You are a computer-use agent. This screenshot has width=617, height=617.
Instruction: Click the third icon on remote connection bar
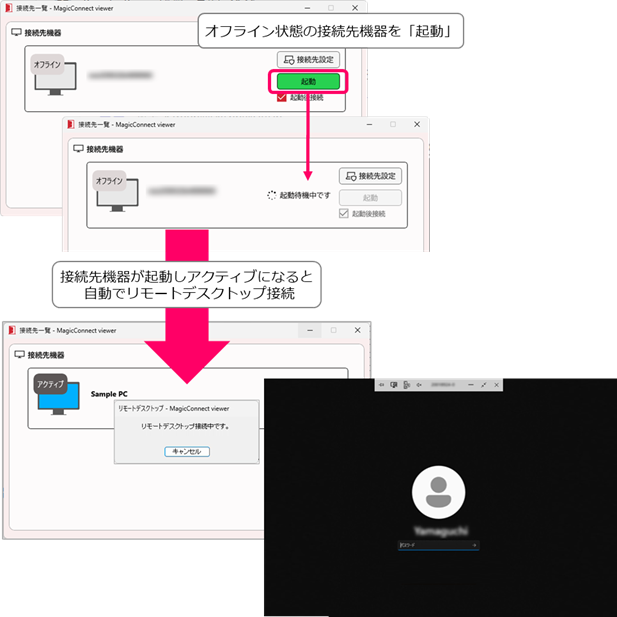pos(405,385)
